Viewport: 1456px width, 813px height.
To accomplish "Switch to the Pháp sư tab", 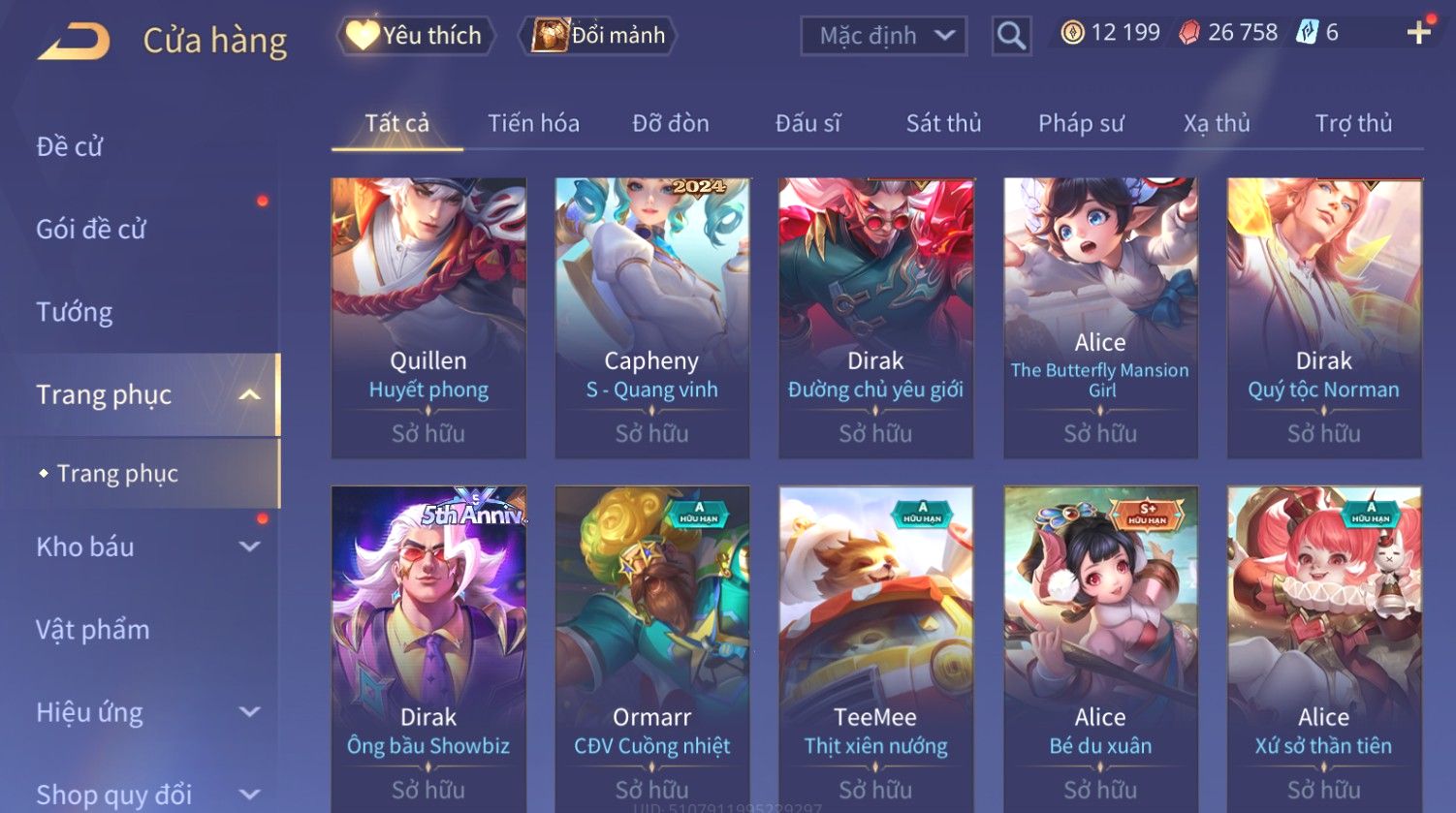I will point(1081,123).
